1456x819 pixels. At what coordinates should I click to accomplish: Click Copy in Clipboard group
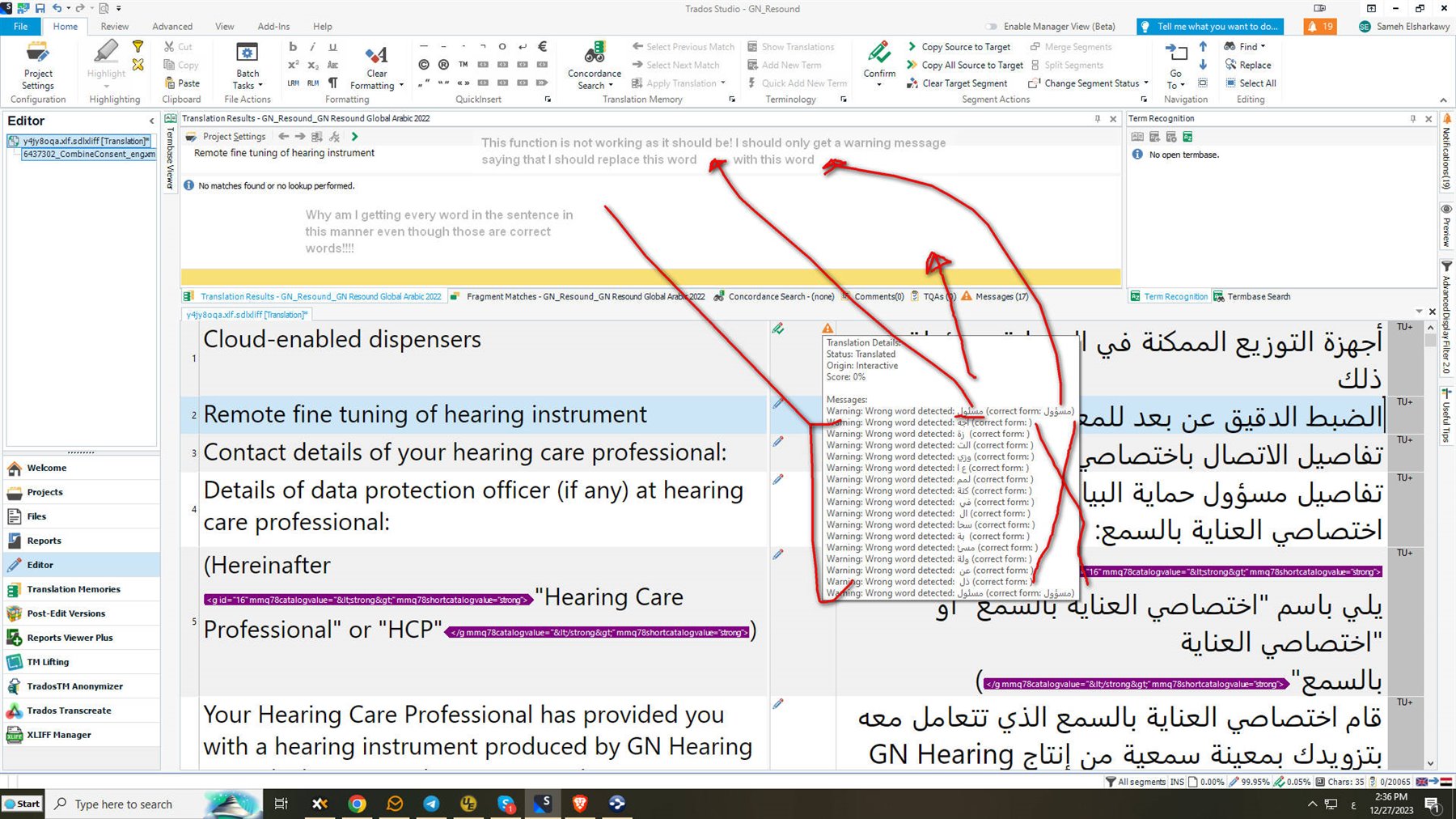181,65
